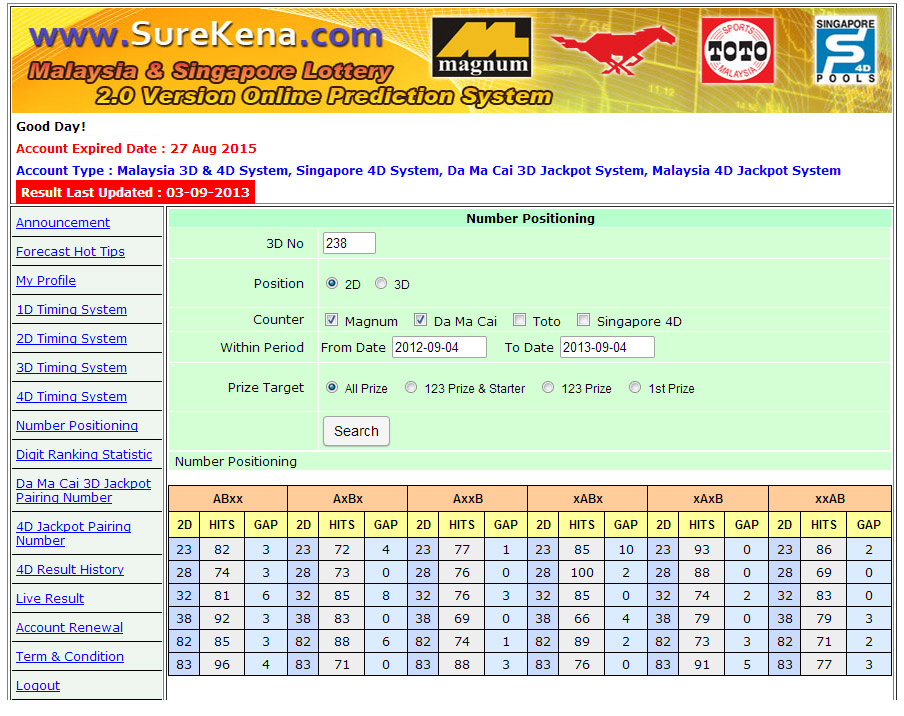The width and height of the screenshot is (904, 716).
Task: Choose the 1st Prize target option
Action: tap(635, 388)
